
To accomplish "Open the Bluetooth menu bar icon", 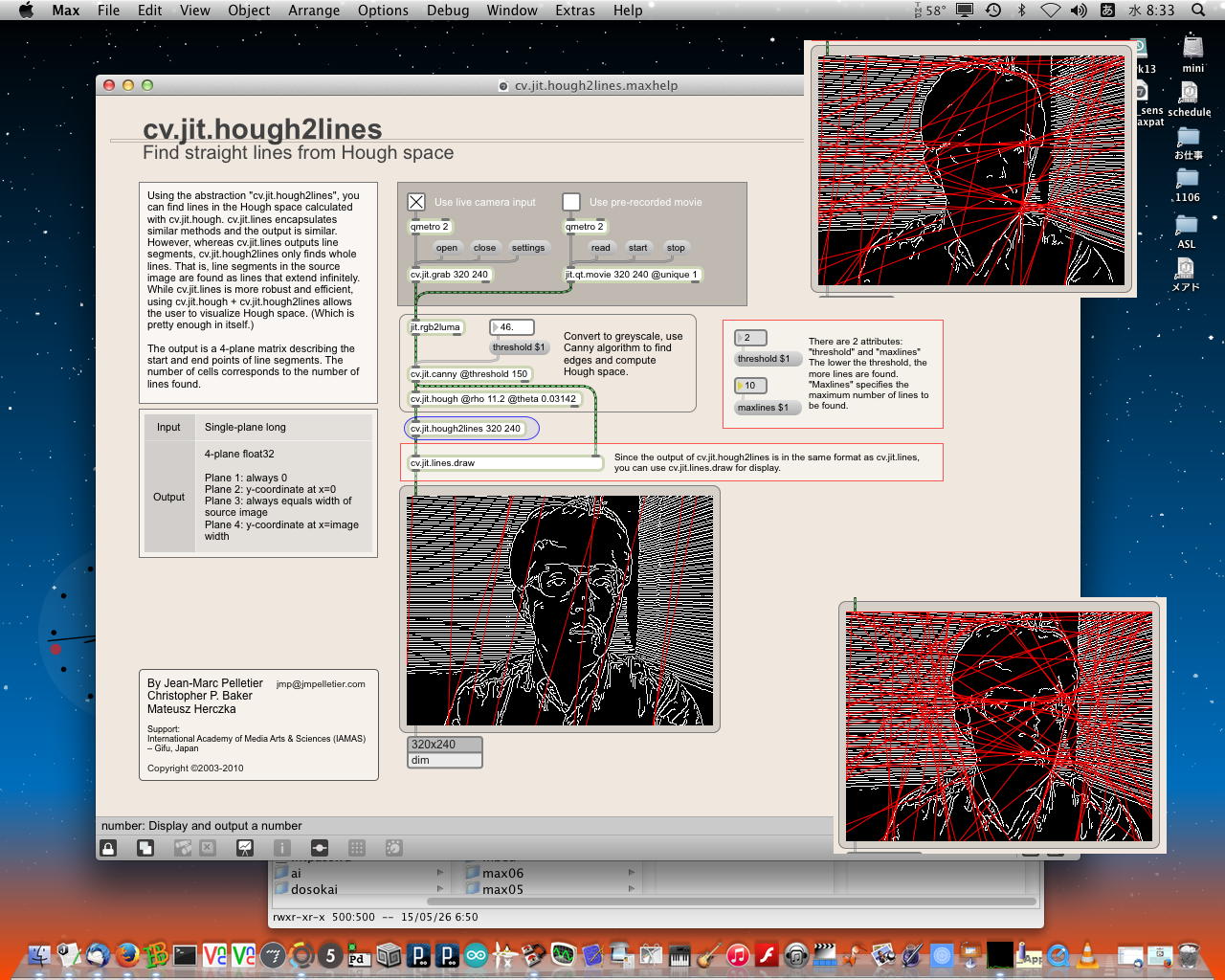I will pos(1021,11).
